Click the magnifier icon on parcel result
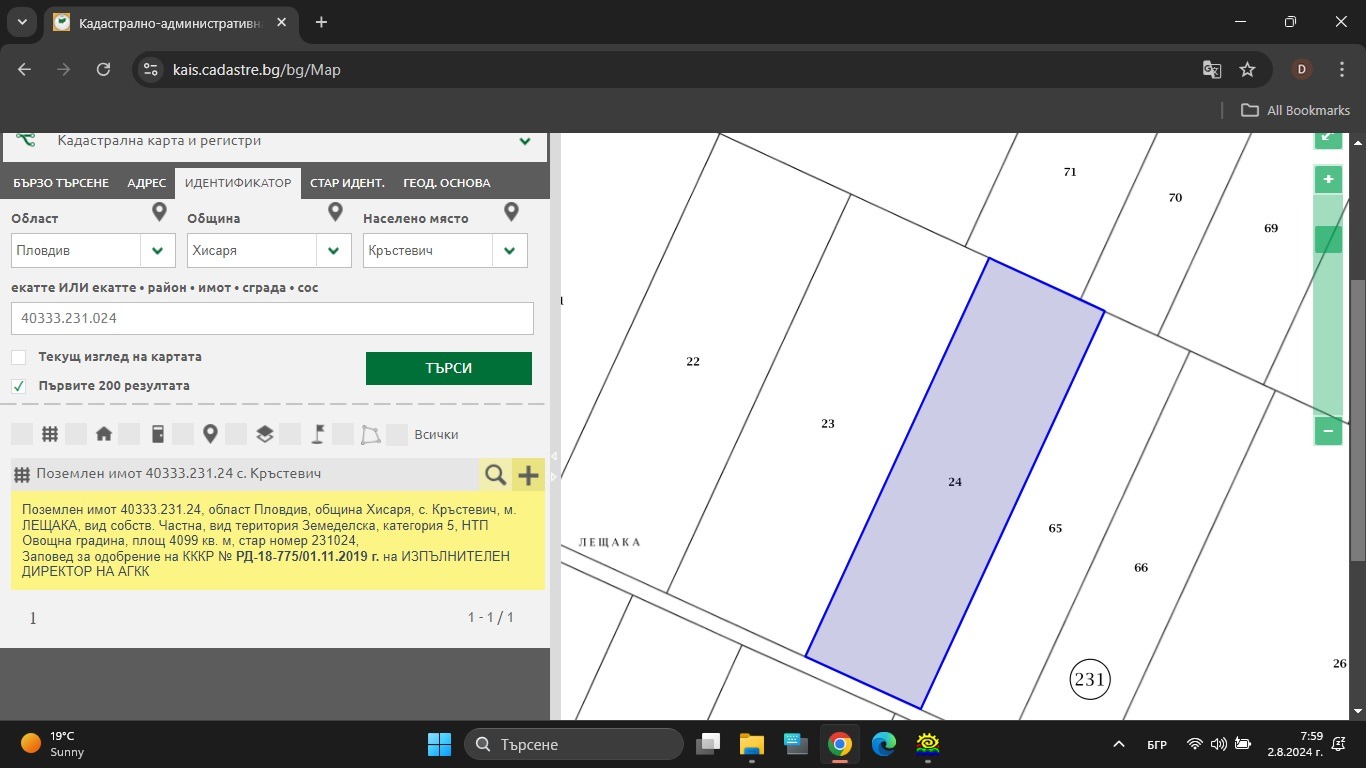The image size is (1366, 768). click(x=495, y=474)
